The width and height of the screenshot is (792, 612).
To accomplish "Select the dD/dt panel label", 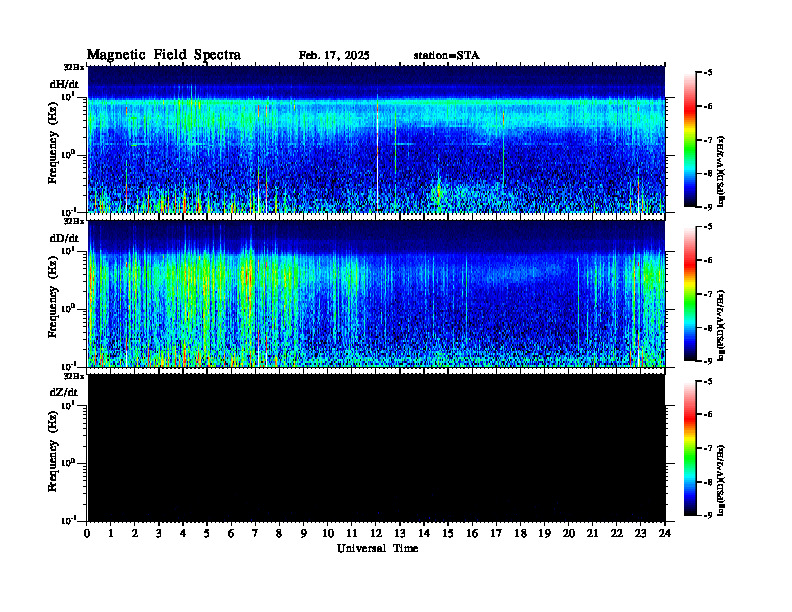I will pos(64,238).
